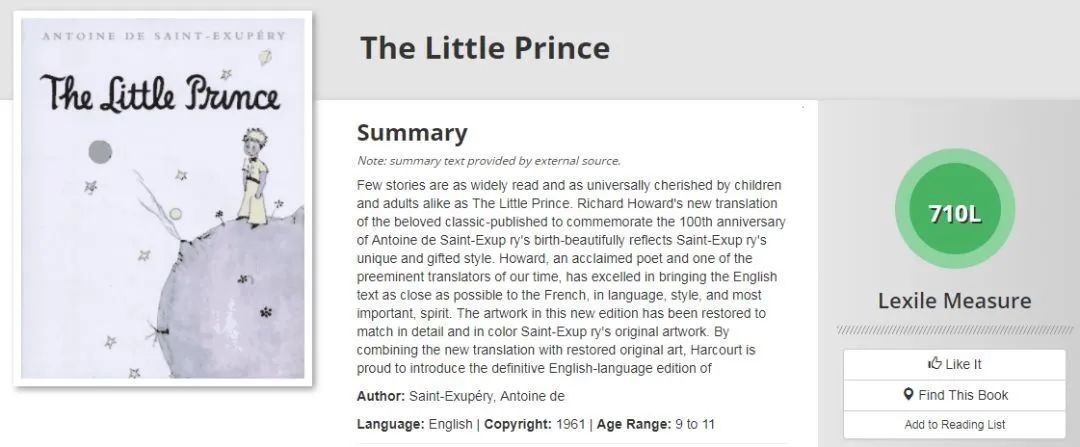Select the note about external summary source

tap(489, 161)
